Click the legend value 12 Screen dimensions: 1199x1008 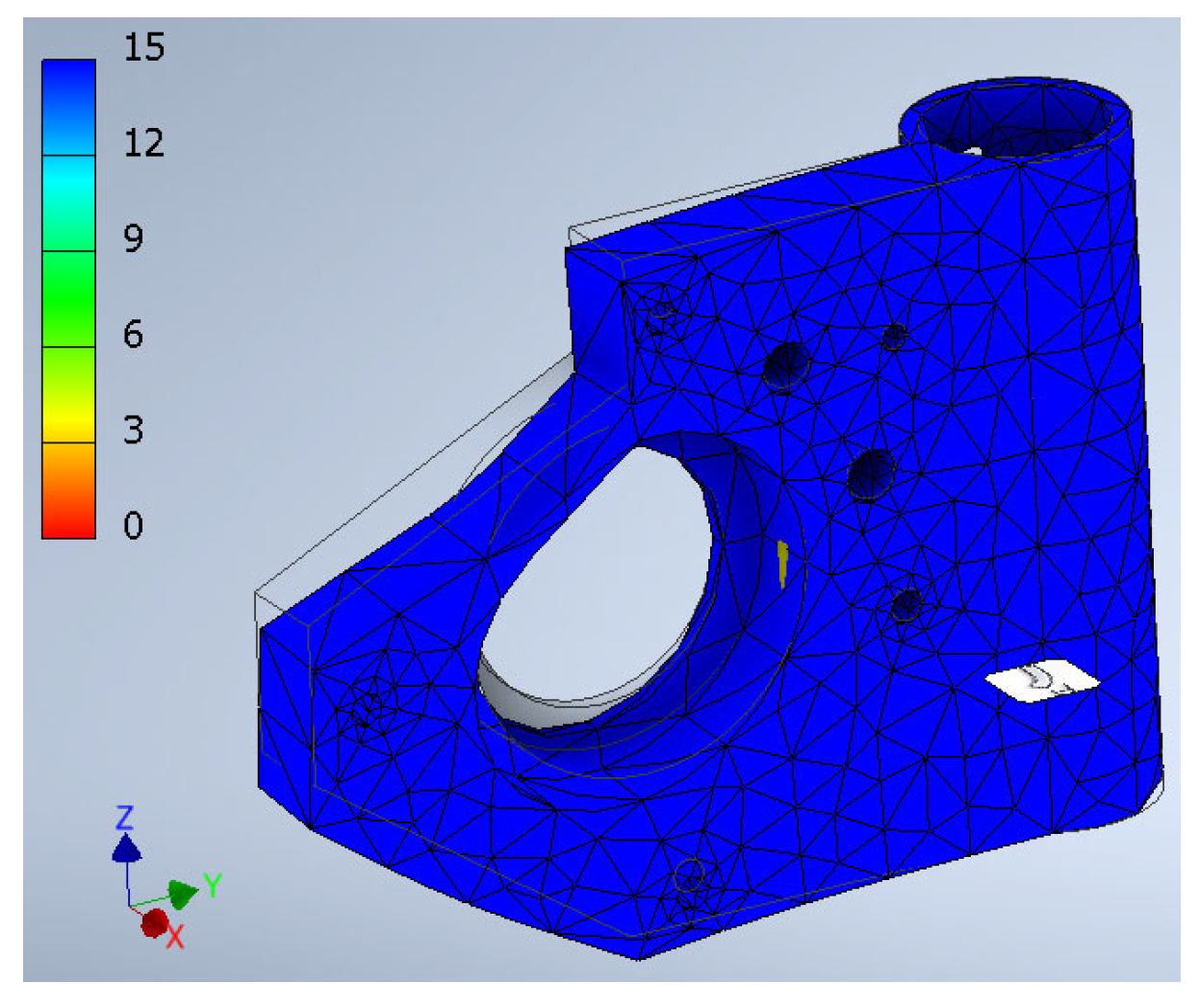click(x=144, y=143)
